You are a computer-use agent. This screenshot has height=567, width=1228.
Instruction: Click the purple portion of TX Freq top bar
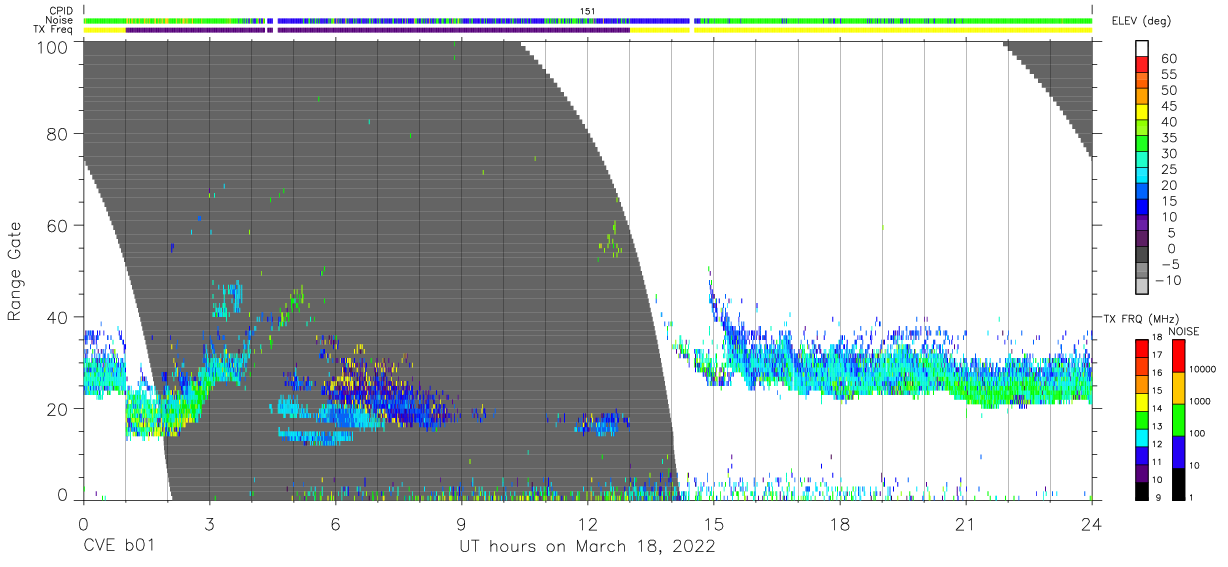pos(377,30)
